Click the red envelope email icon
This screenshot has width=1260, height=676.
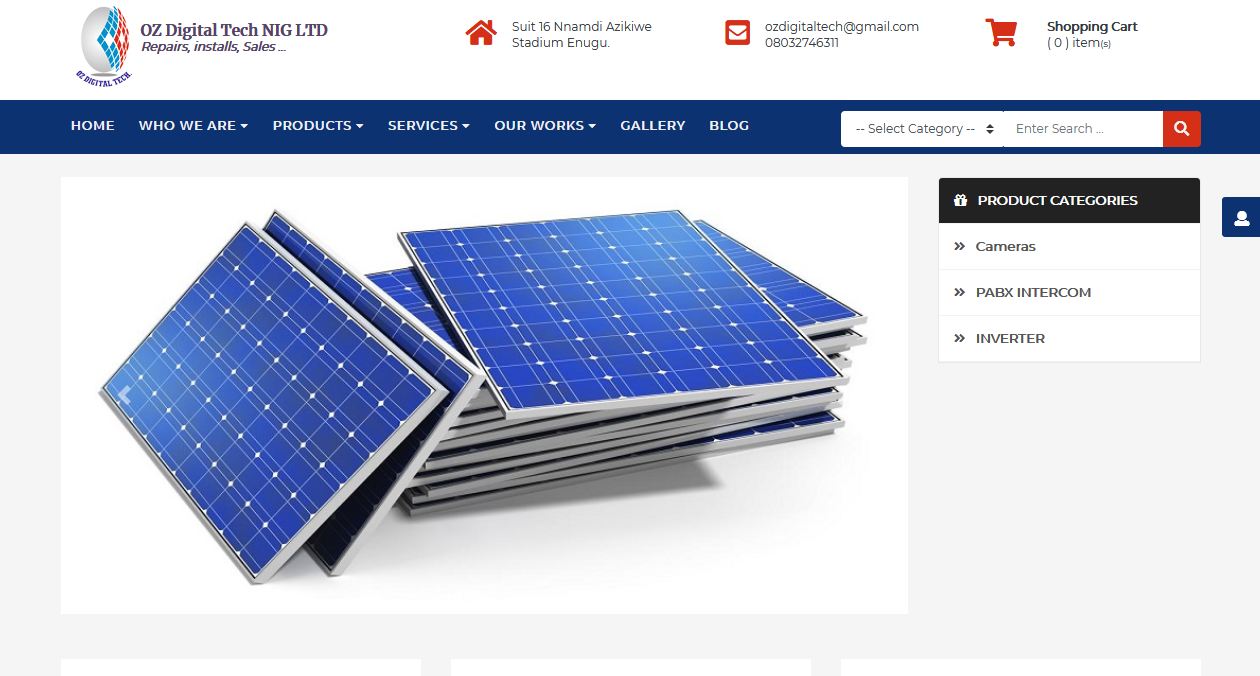pos(738,33)
